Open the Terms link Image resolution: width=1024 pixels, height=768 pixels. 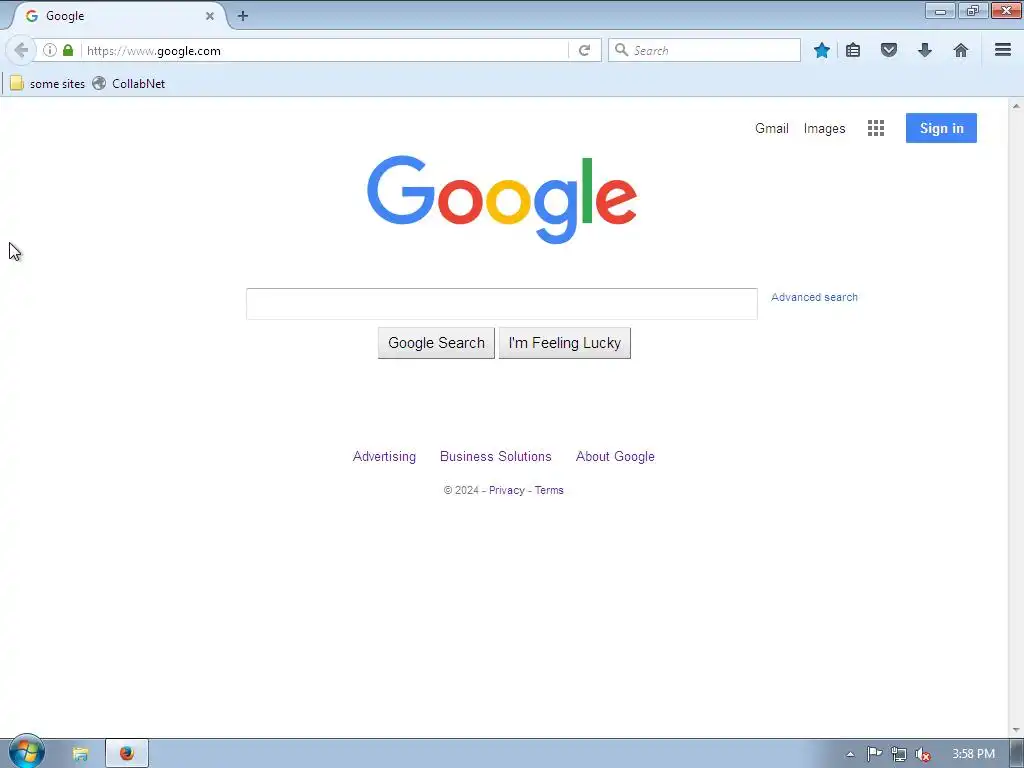coord(549,490)
